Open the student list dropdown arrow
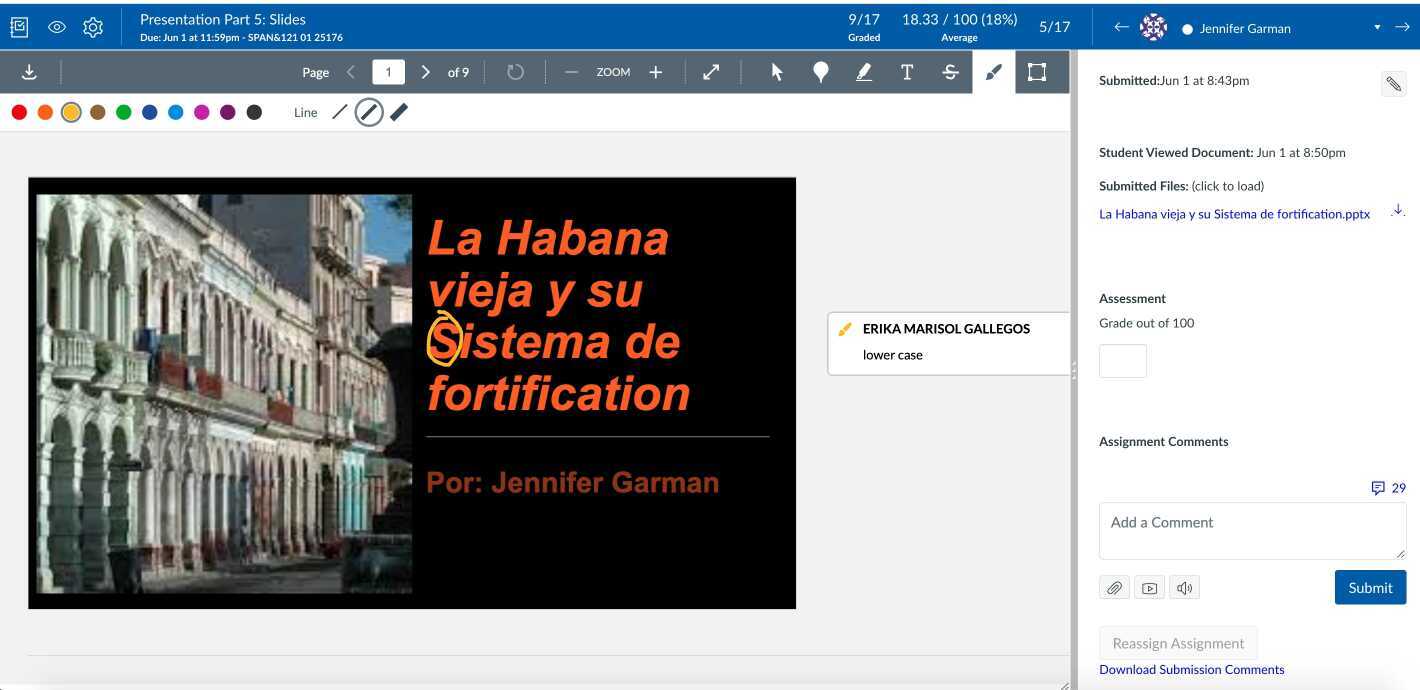1420x690 pixels. pyautogui.click(x=1377, y=28)
